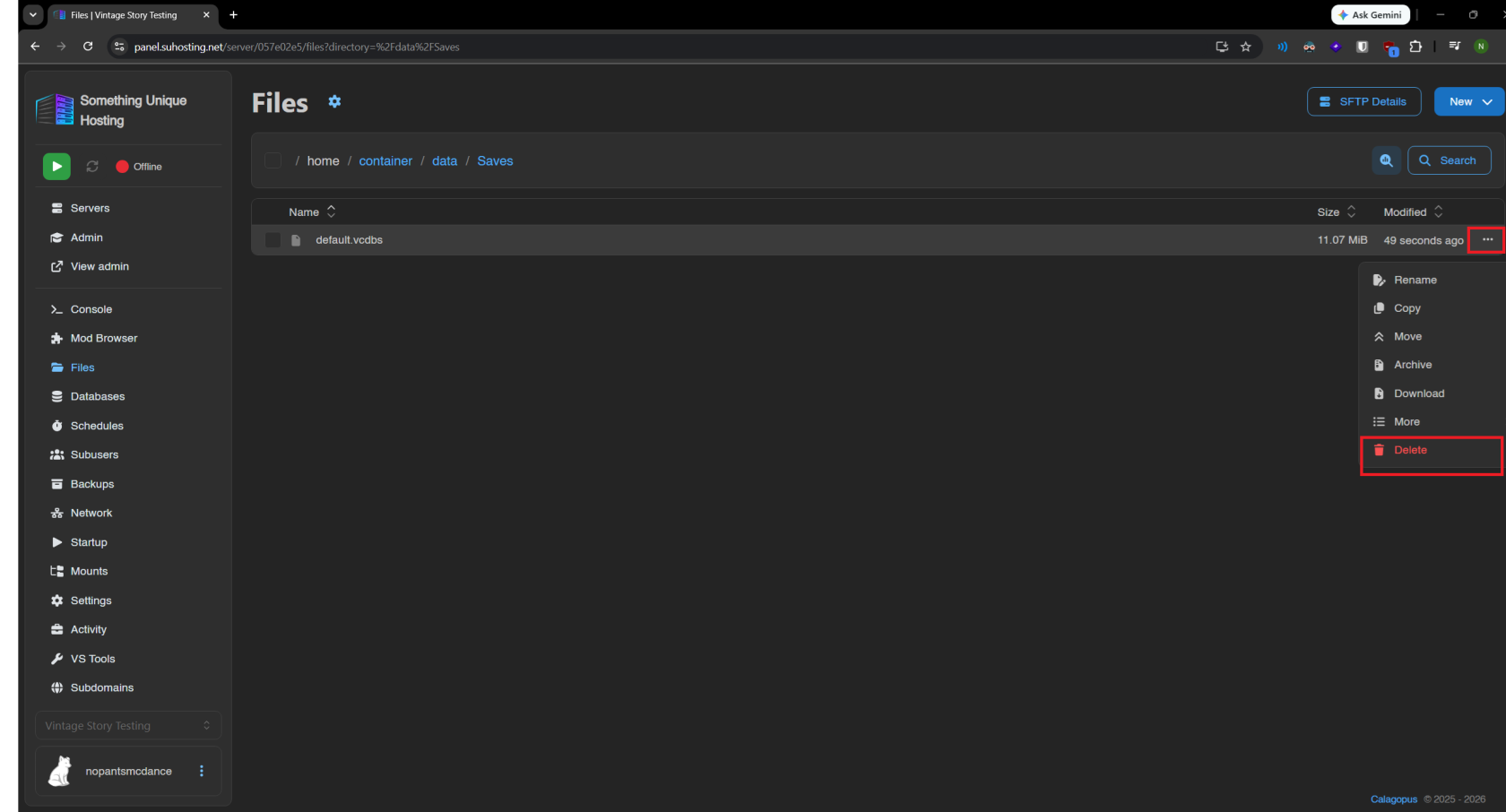Click the browser address bar URL
The image size is (1506, 812).
click(297, 47)
